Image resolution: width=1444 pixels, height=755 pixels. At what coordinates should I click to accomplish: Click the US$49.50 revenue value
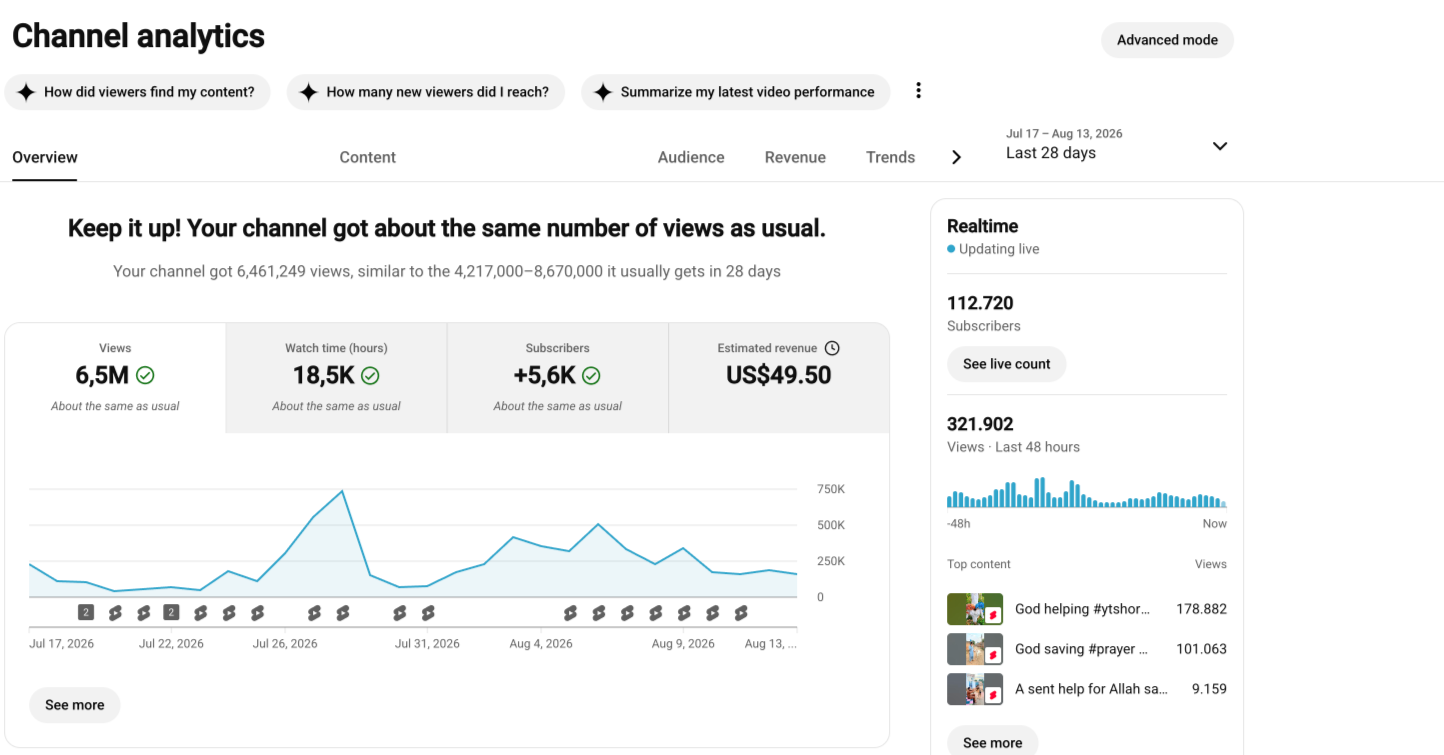point(779,375)
